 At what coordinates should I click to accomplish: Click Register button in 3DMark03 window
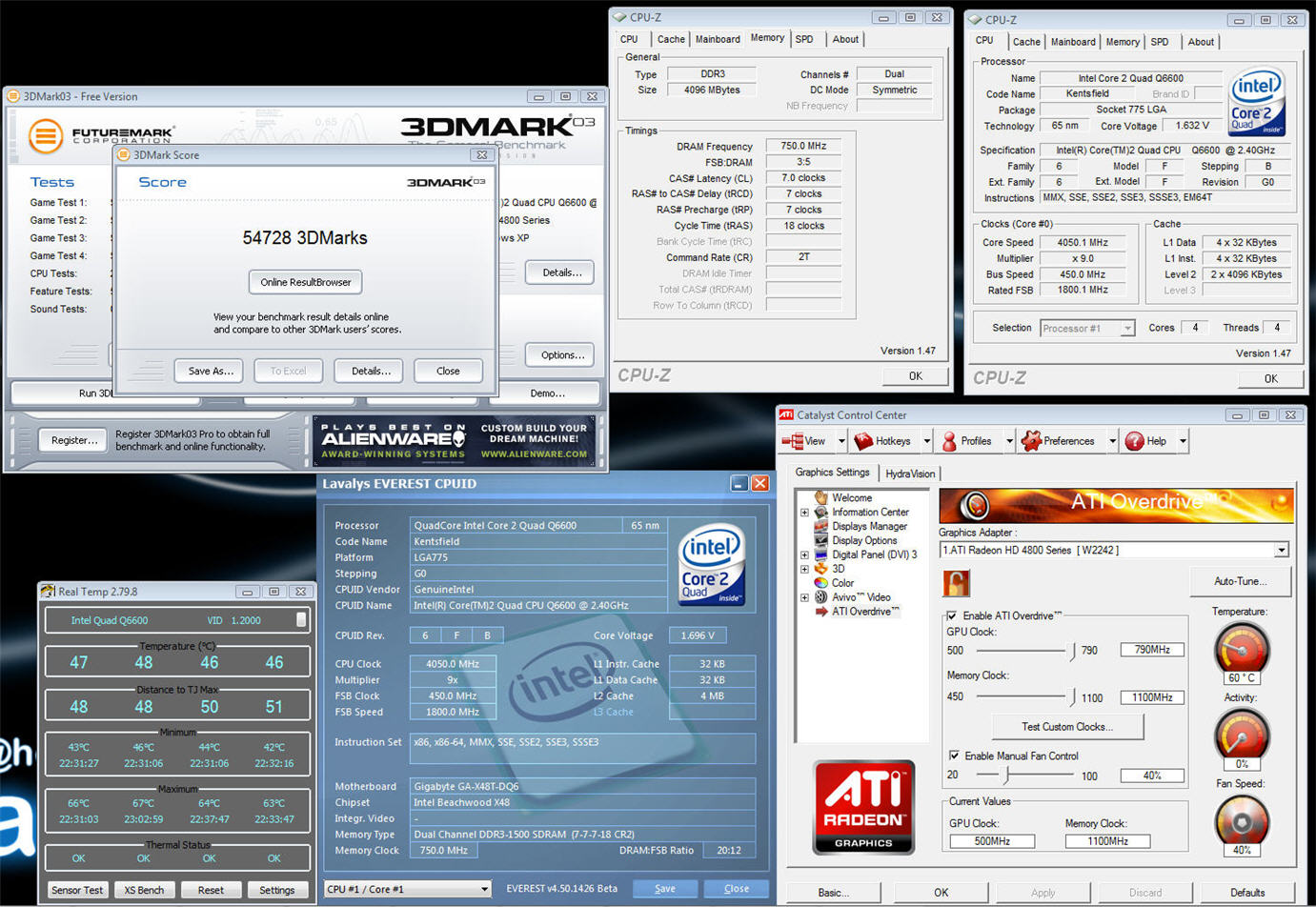(74, 440)
